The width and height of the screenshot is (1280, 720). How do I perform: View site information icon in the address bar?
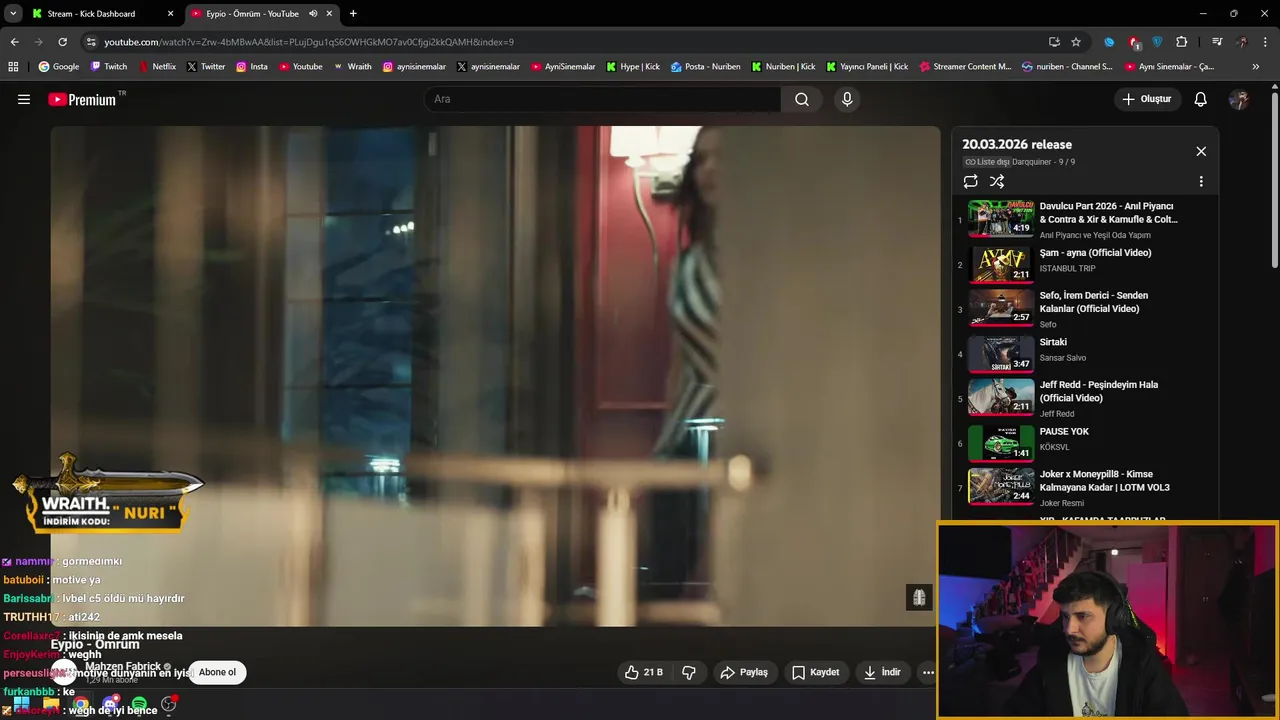point(91,42)
